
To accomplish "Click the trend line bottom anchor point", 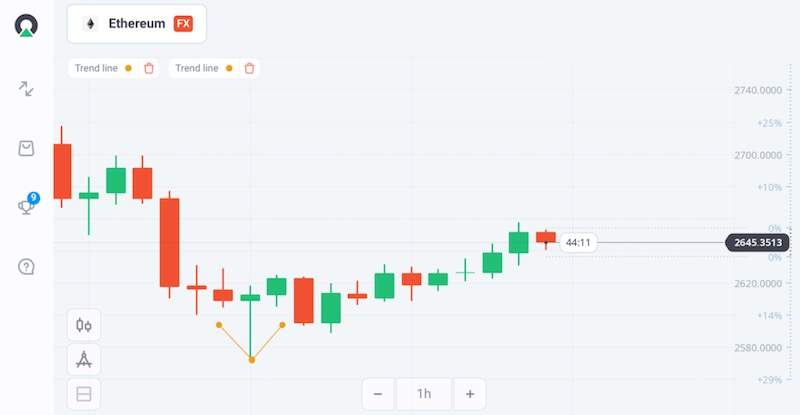I will pos(251,360).
